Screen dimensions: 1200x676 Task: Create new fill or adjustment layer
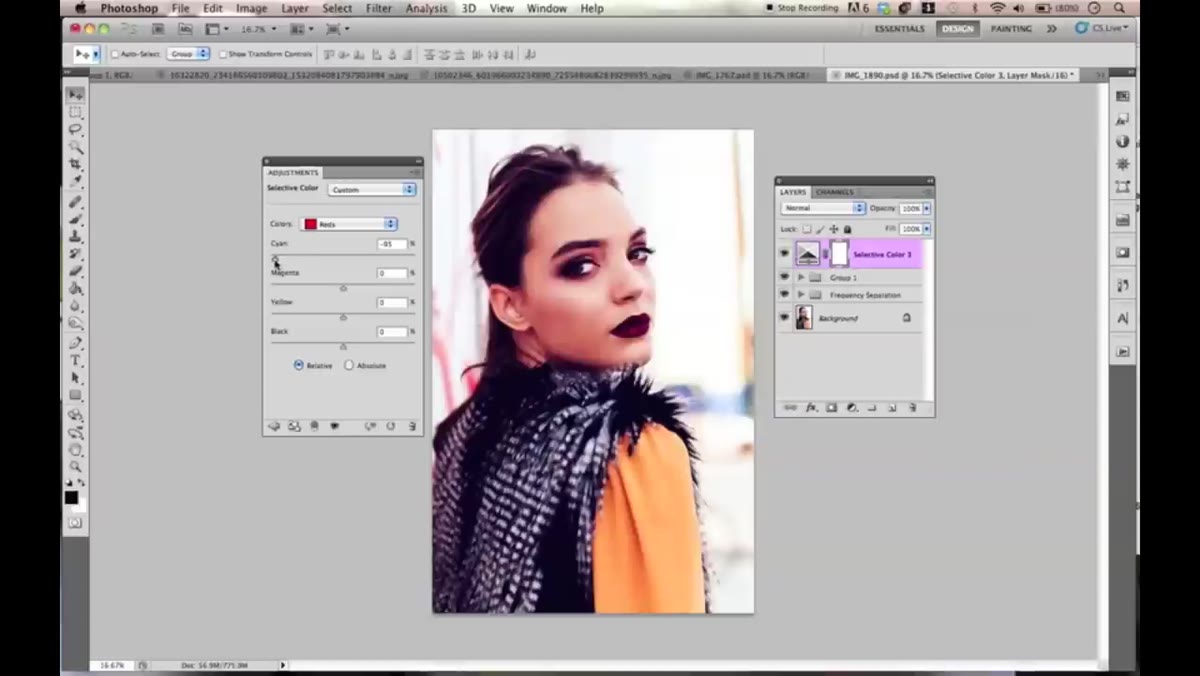click(851, 408)
